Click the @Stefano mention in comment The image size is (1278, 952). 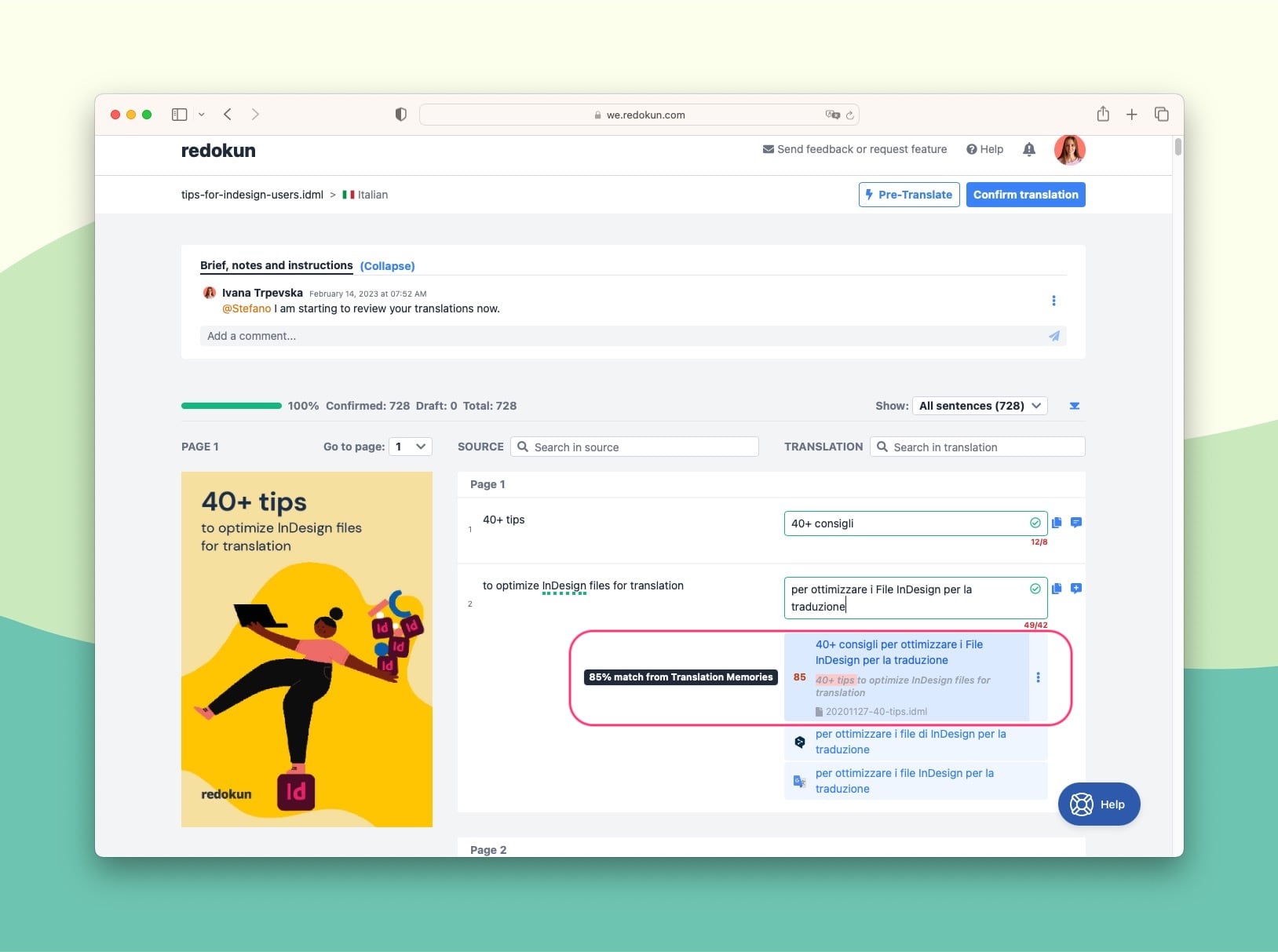coord(246,308)
